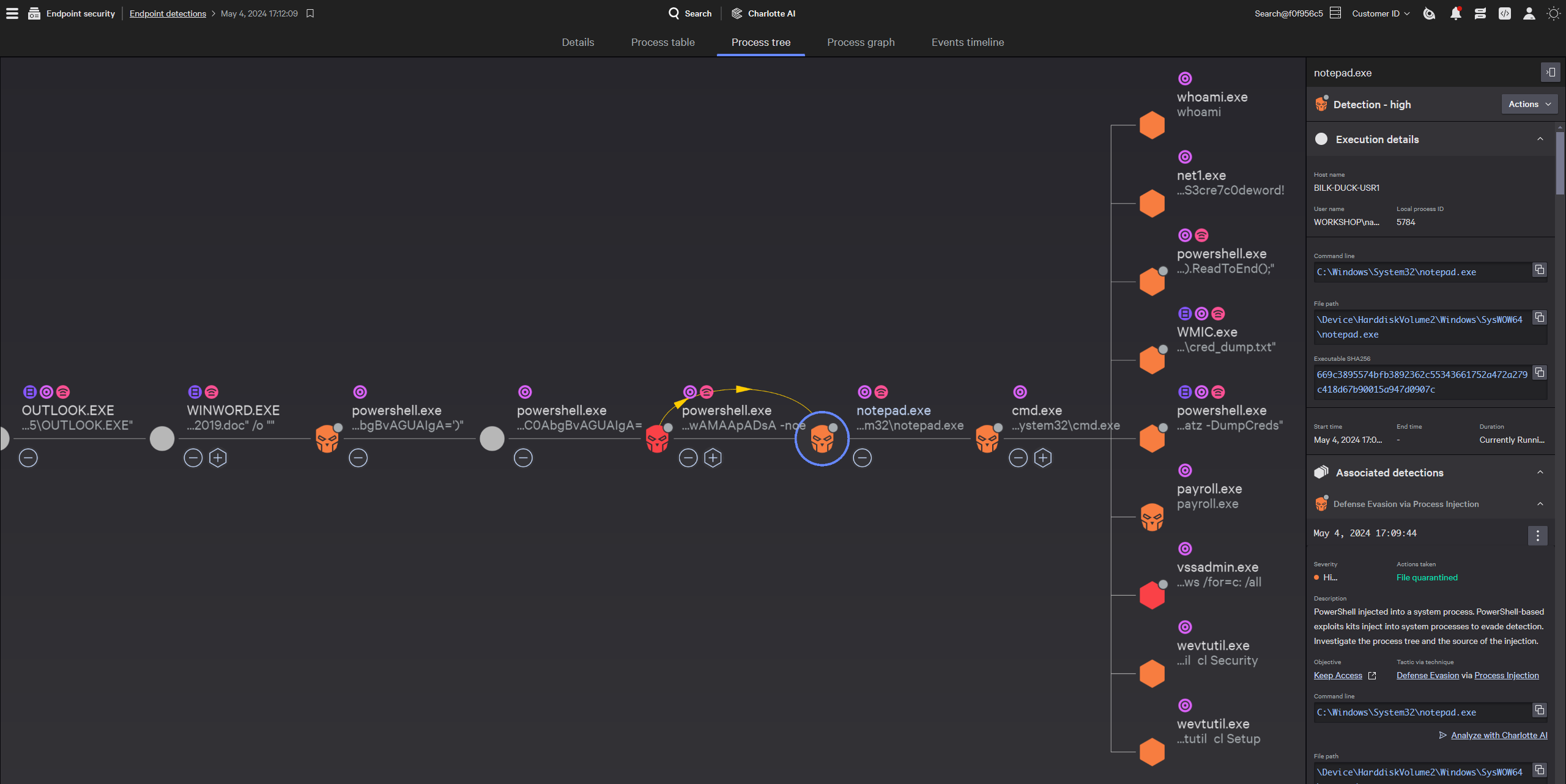Open the notifications bell
This screenshot has width=1566, height=784.
(x=1456, y=13)
